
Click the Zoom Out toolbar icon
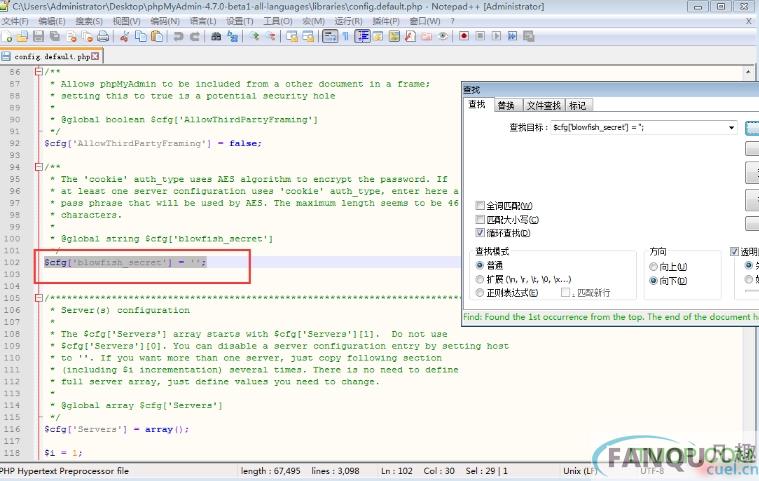click(271, 36)
